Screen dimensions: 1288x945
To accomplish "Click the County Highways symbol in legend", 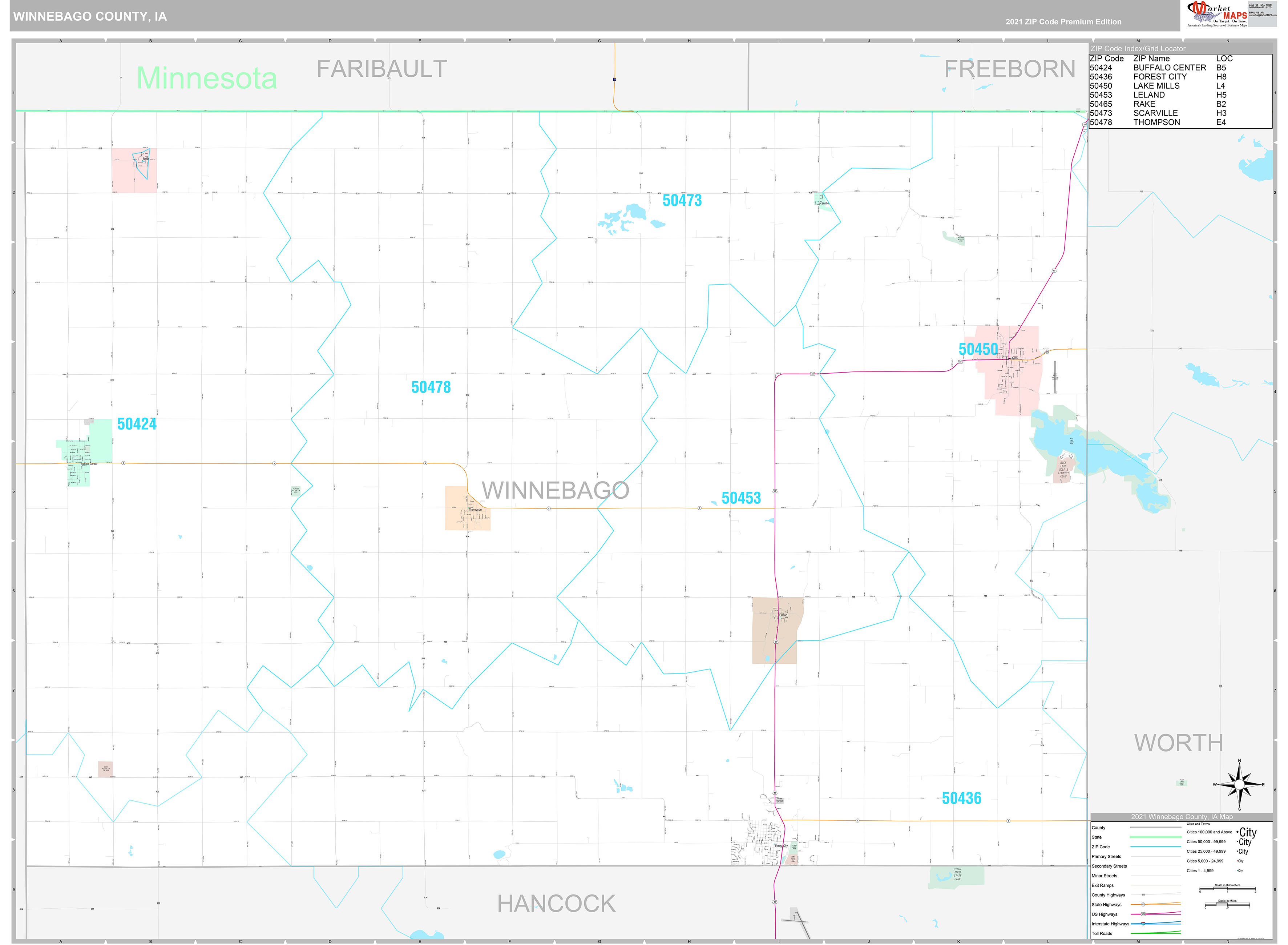I will click(x=1143, y=895).
